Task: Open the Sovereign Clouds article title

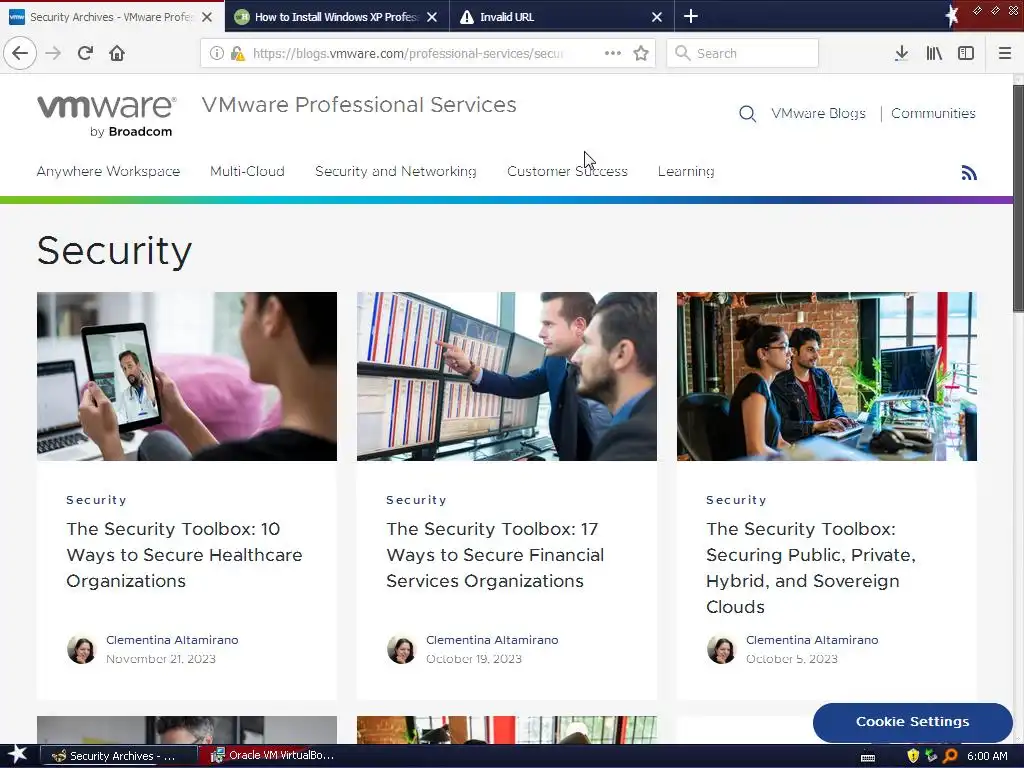Action: (811, 568)
